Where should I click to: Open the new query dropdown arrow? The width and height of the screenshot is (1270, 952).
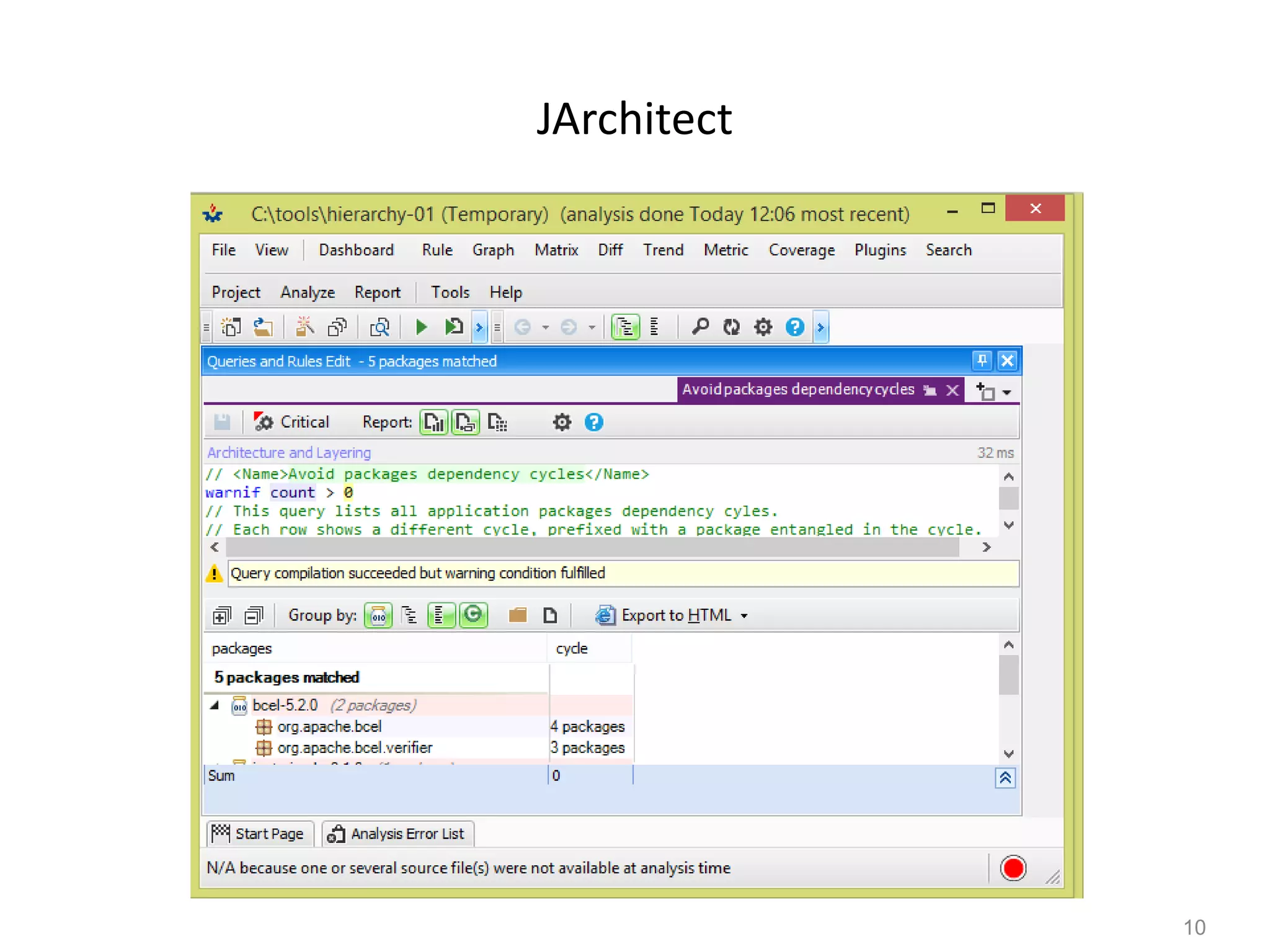coord(1006,392)
